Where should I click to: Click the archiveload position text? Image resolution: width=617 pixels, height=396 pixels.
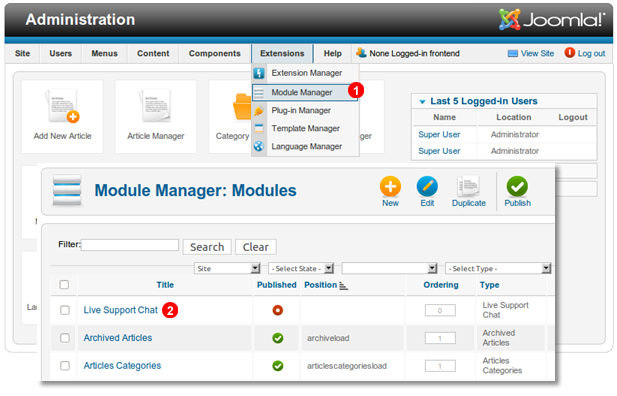pos(328,338)
